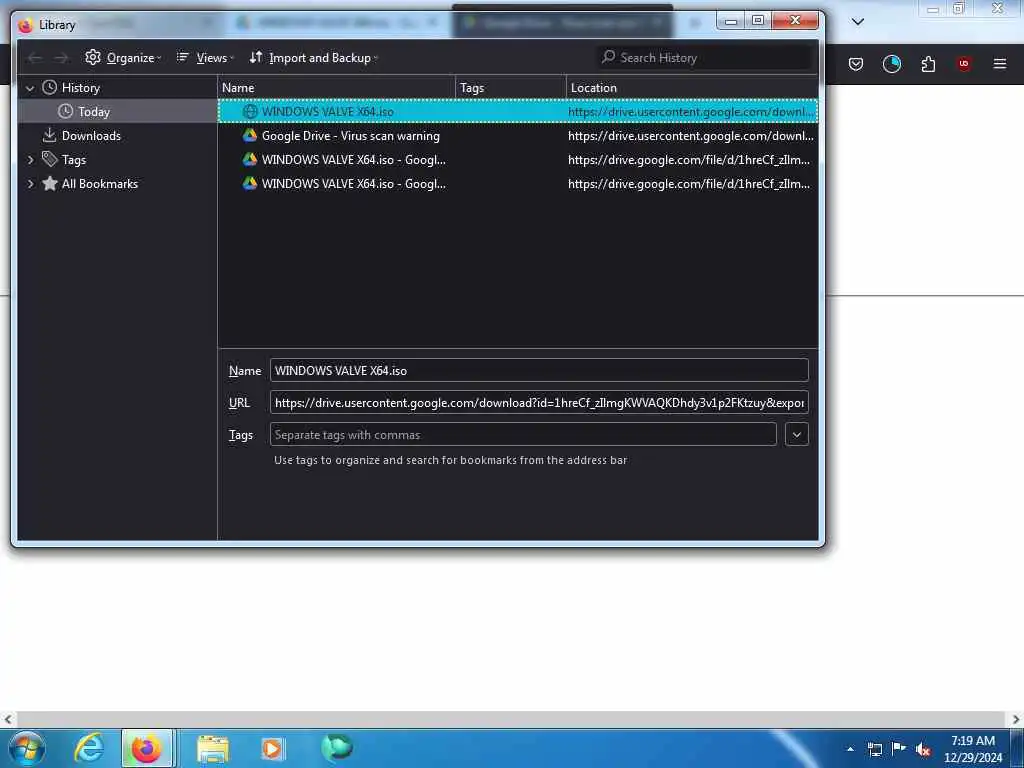Open Windows Explorer from taskbar
The image size is (1024, 768).
point(213,749)
